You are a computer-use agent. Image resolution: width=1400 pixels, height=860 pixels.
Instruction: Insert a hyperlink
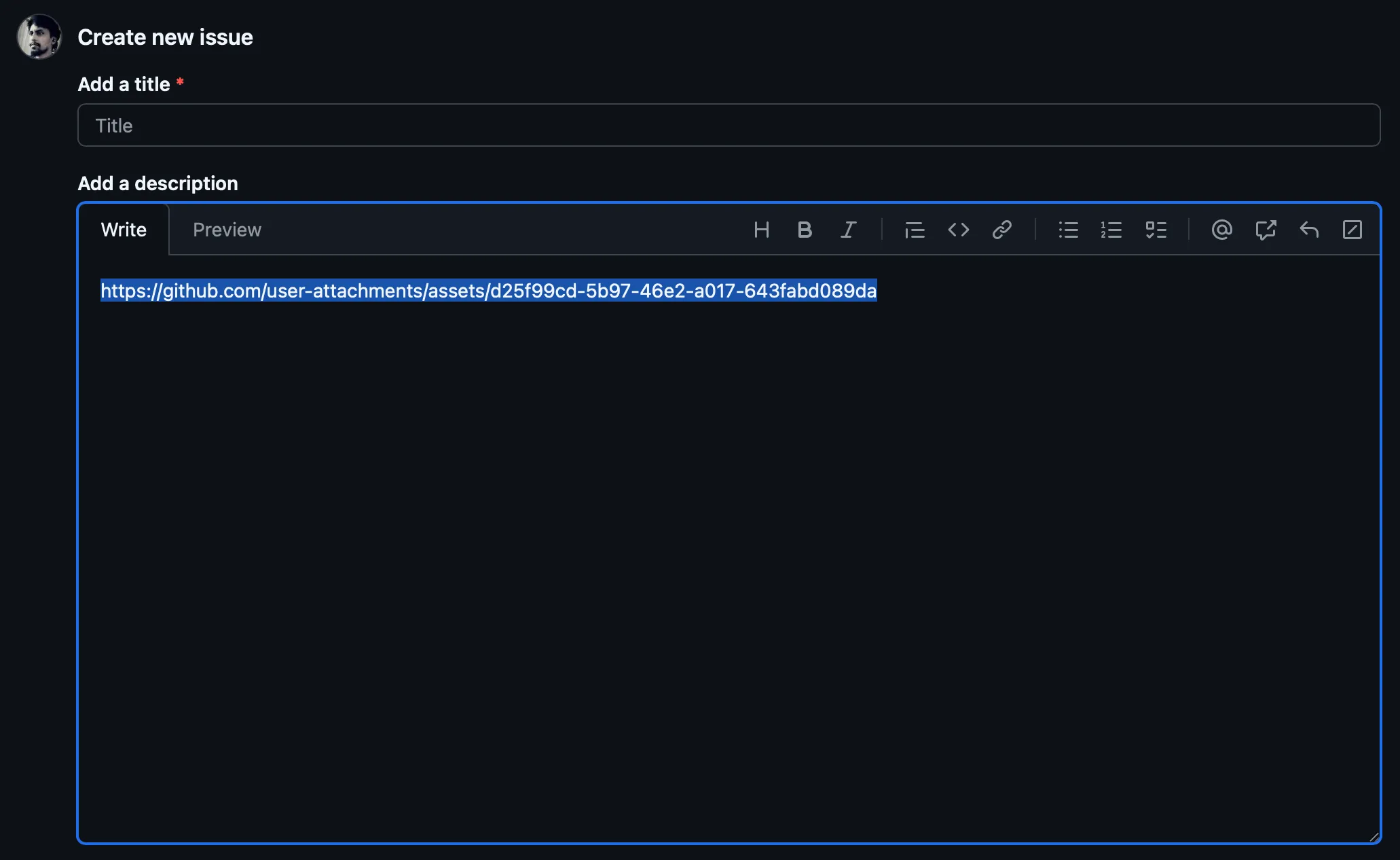point(1002,230)
